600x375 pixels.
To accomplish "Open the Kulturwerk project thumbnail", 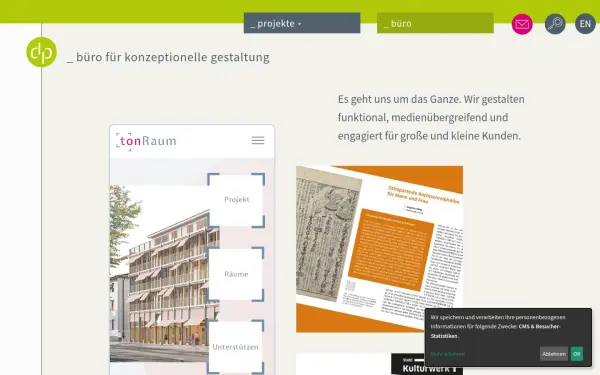I will click(379, 364).
